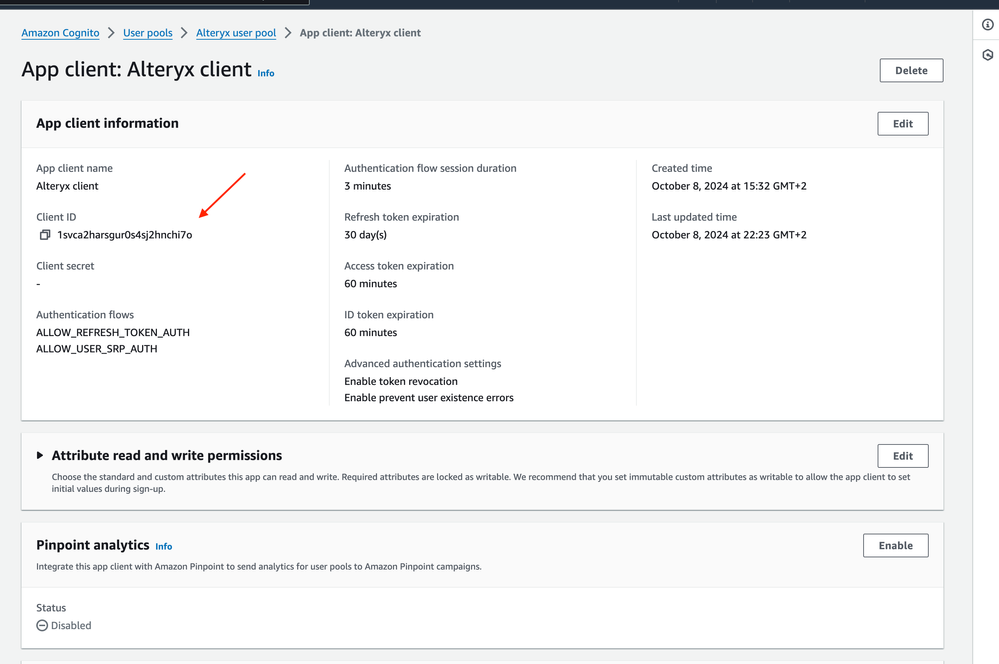
Task: Click the Attribute read and write permissions heading
Action: click(167, 456)
